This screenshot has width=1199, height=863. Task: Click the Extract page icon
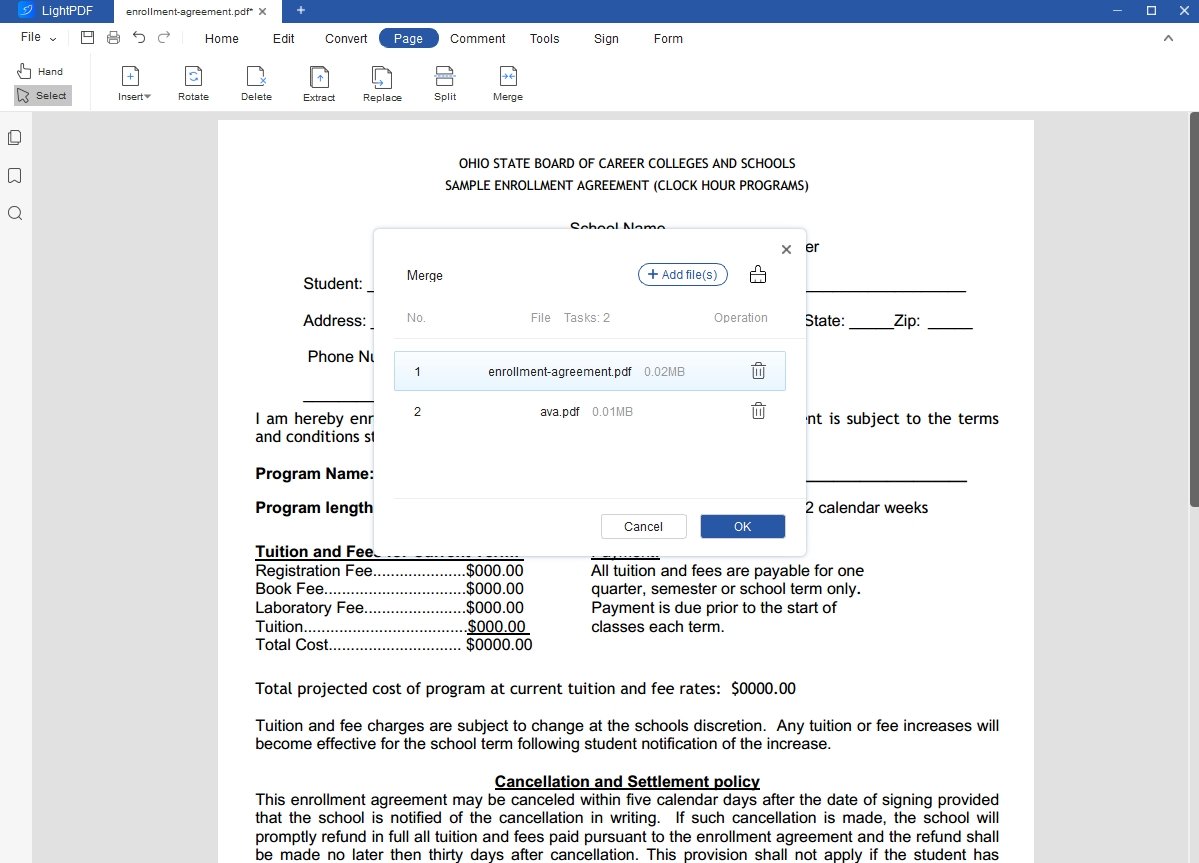coord(319,78)
